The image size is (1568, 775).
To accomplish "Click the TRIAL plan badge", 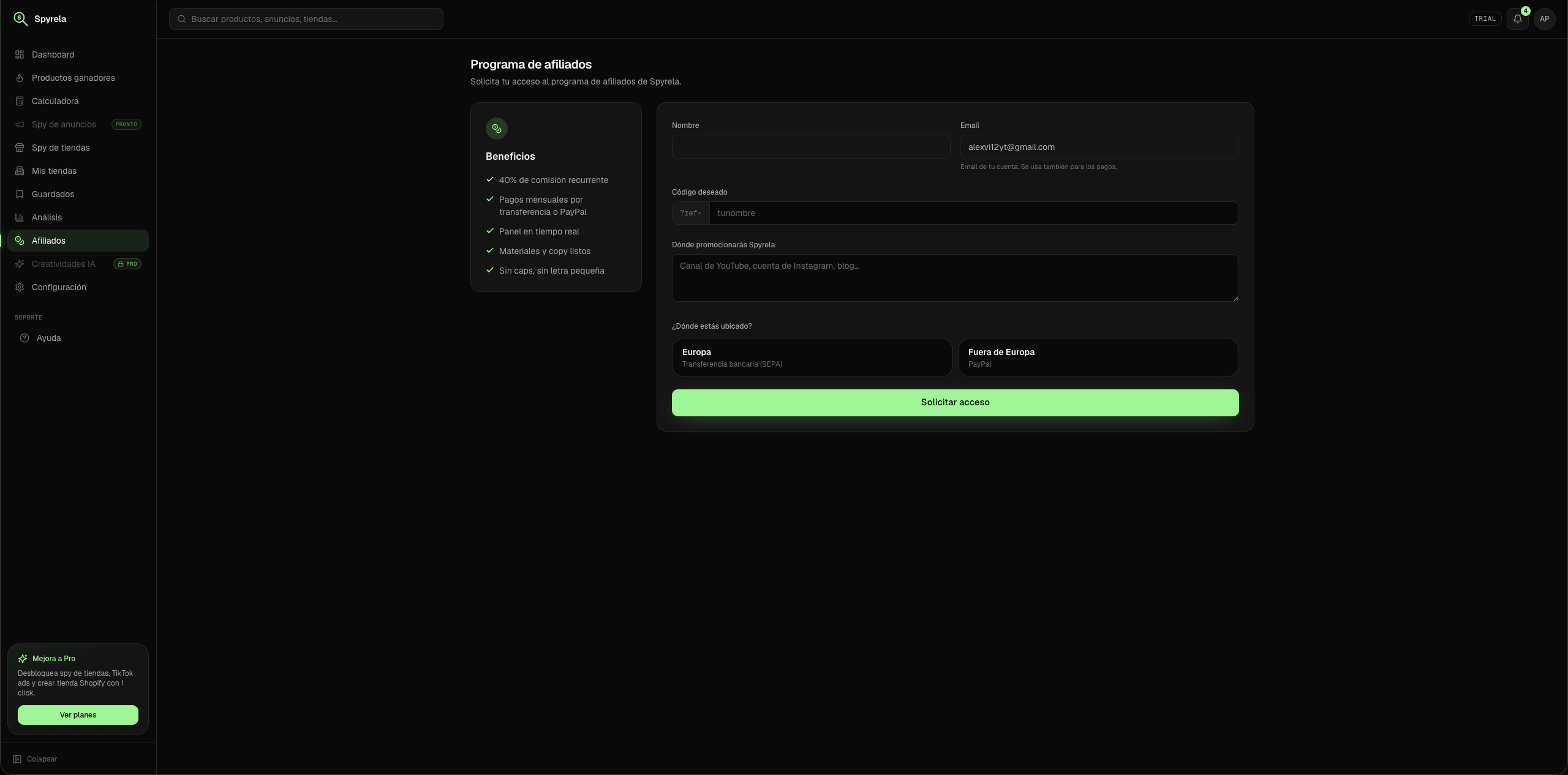I will 1485,19.
